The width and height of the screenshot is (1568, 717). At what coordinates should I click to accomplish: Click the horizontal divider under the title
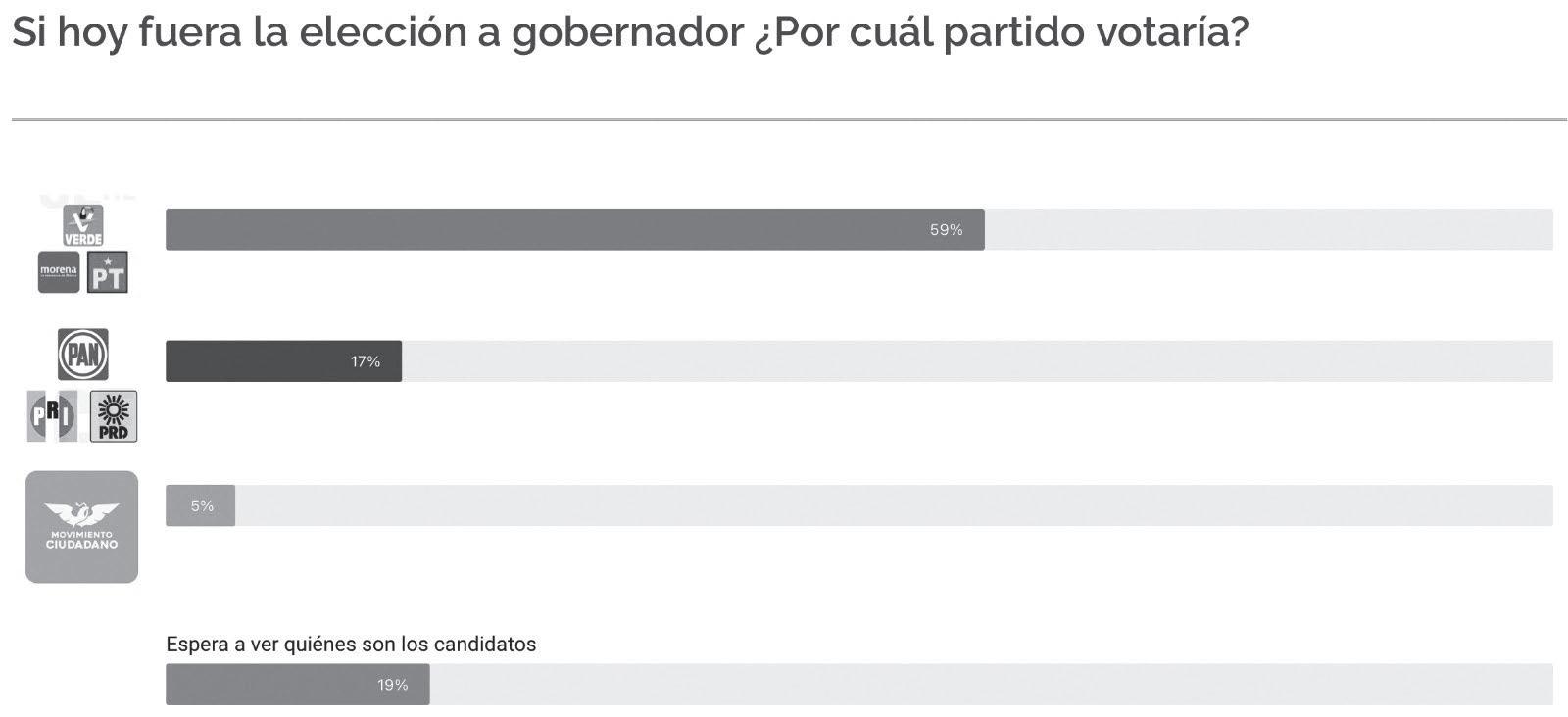(788, 120)
